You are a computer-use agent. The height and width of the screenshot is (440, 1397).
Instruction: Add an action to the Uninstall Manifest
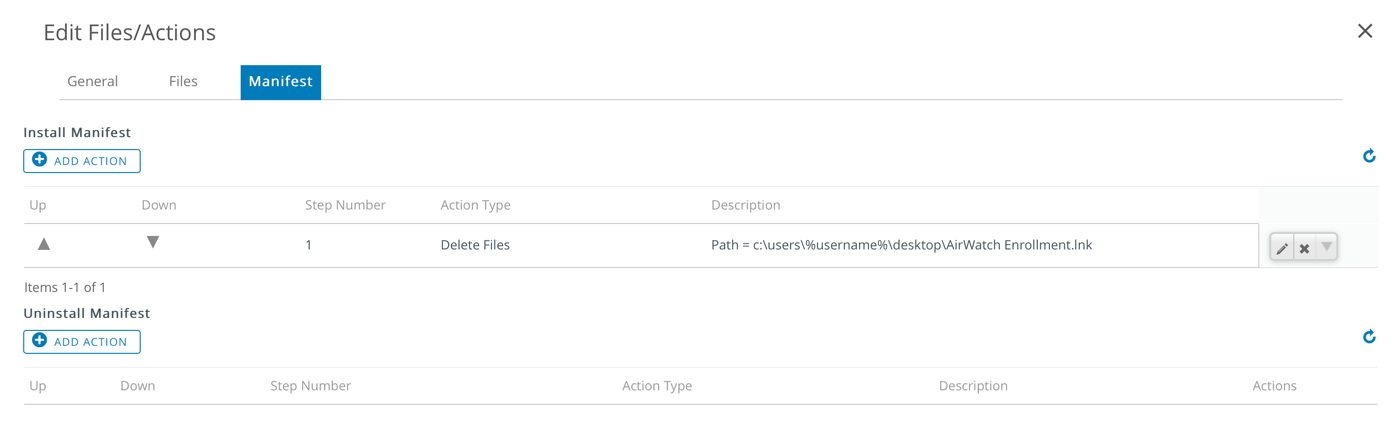click(x=82, y=342)
